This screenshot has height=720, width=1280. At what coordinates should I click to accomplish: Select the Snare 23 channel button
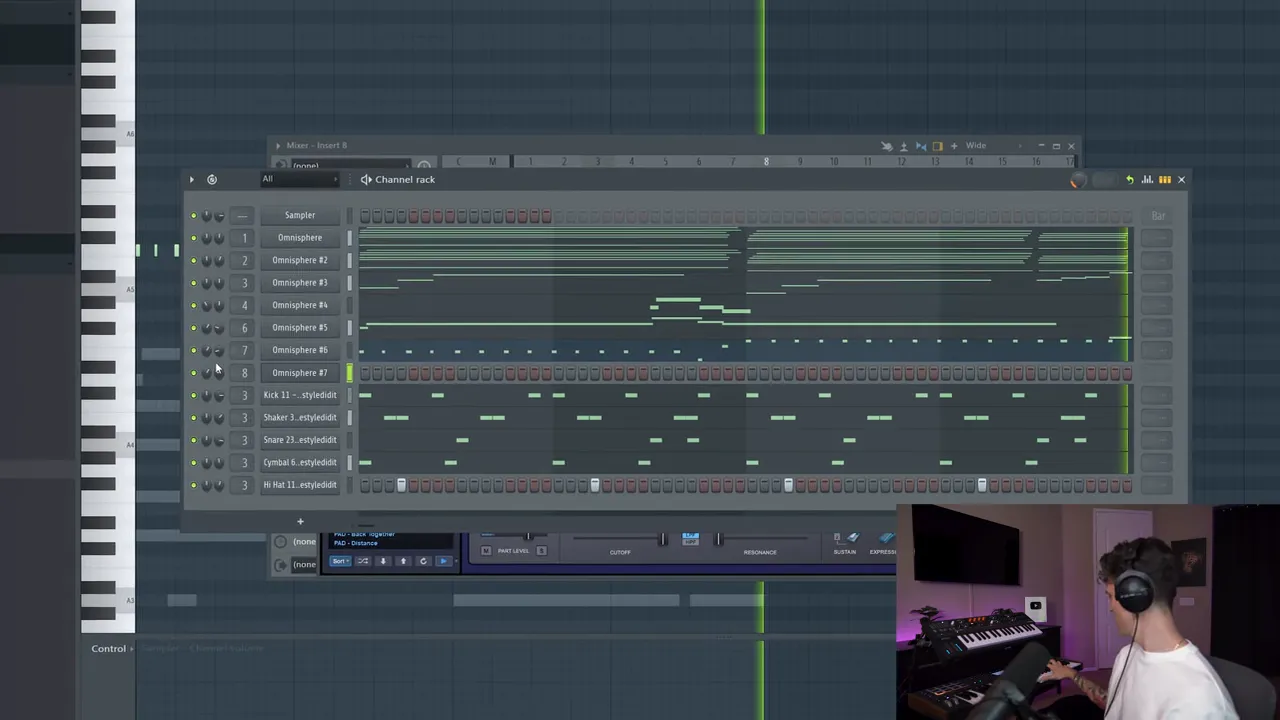point(300,440)
